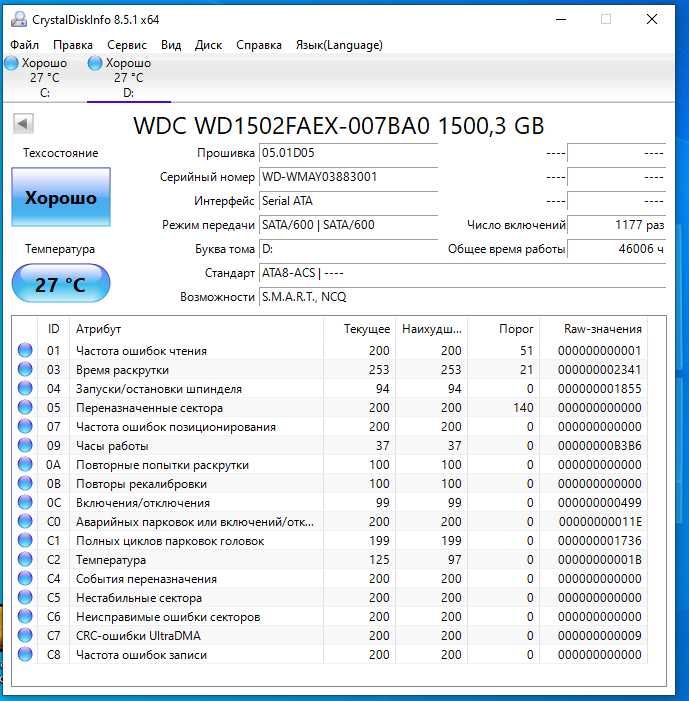The height and width of the screenshot is (701, 689).
Task: Click threshold value 140
Action: 523,408
